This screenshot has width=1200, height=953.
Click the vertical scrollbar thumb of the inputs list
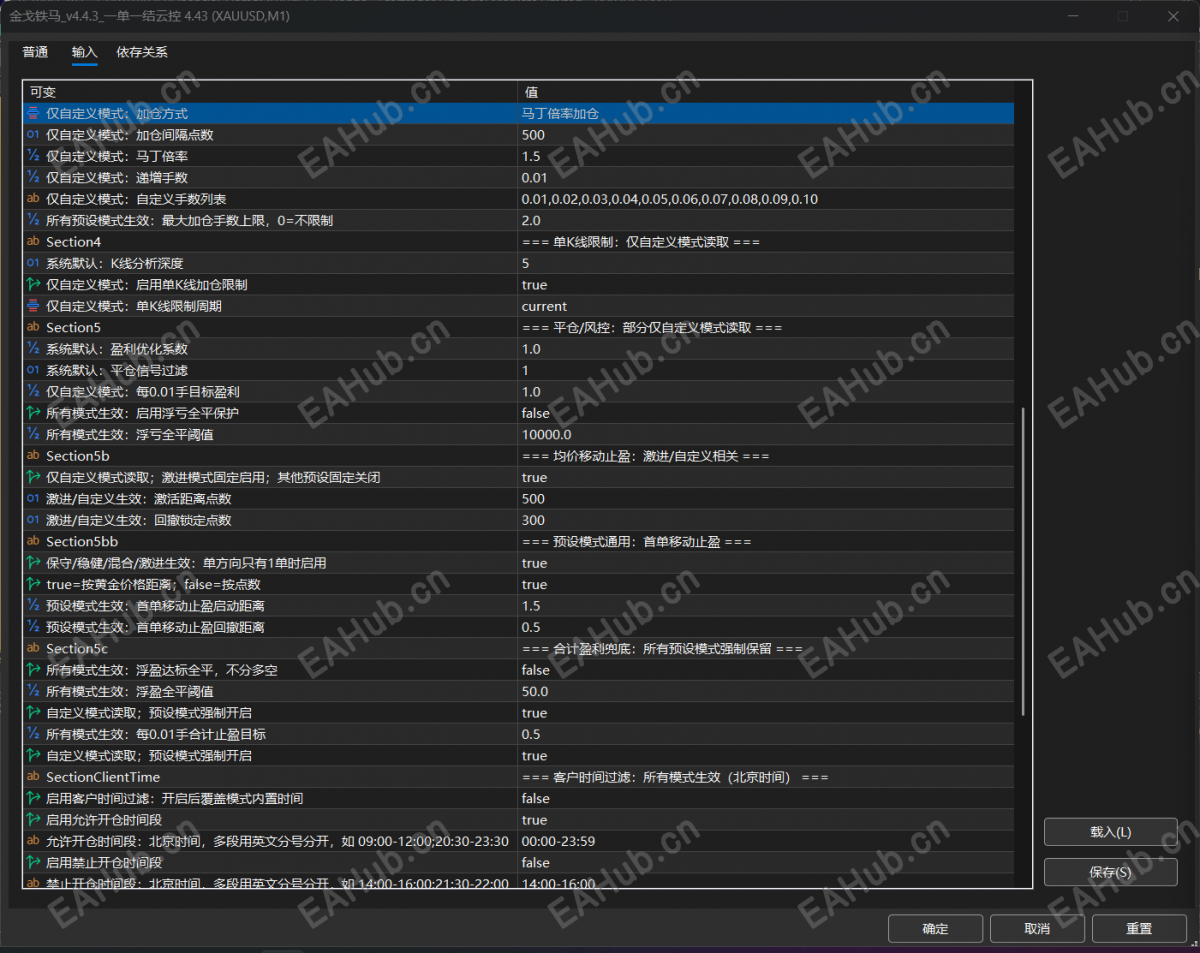click(1023, 562)
